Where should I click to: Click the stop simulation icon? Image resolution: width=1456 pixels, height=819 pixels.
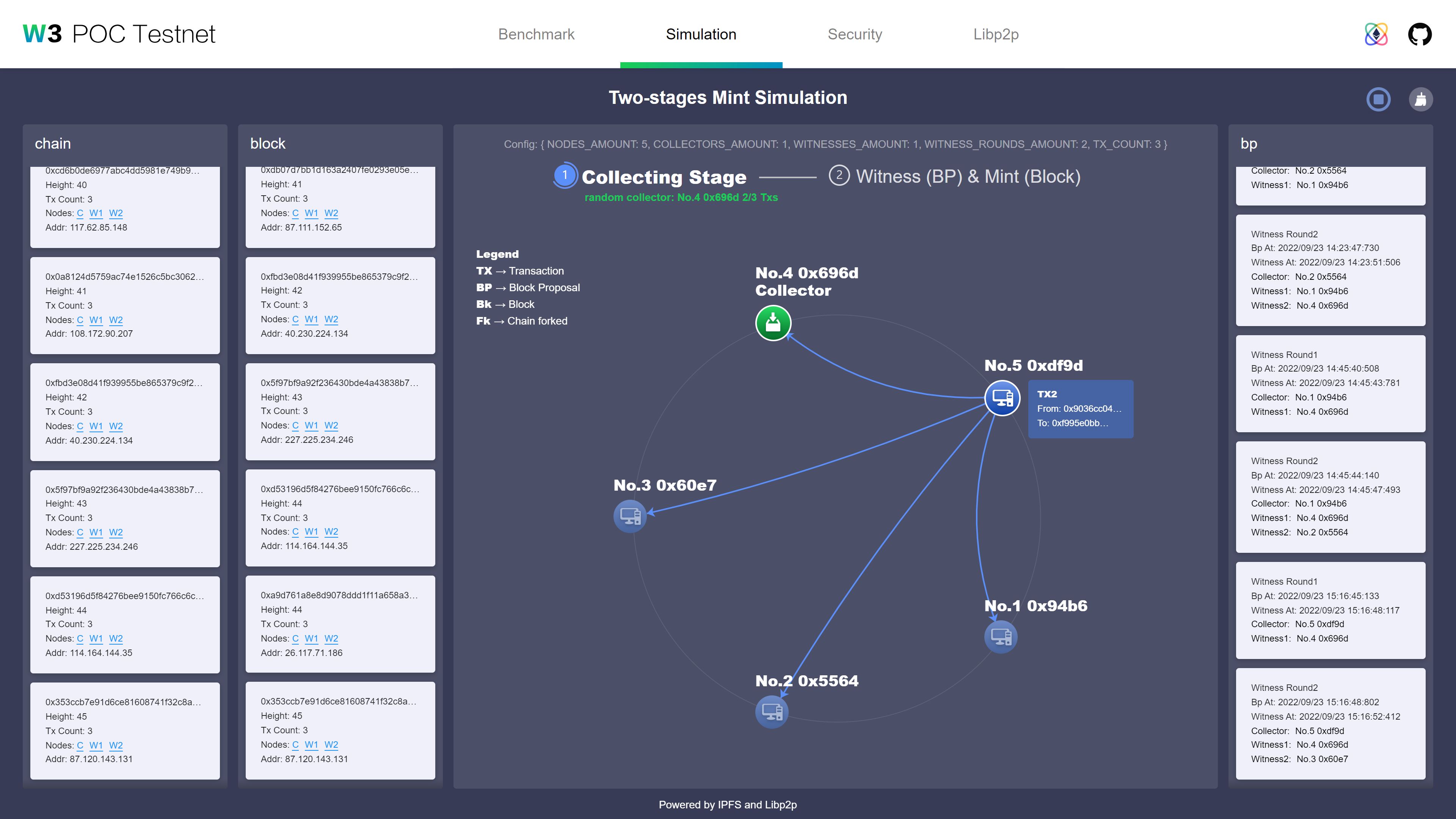tap(1378, 99)
